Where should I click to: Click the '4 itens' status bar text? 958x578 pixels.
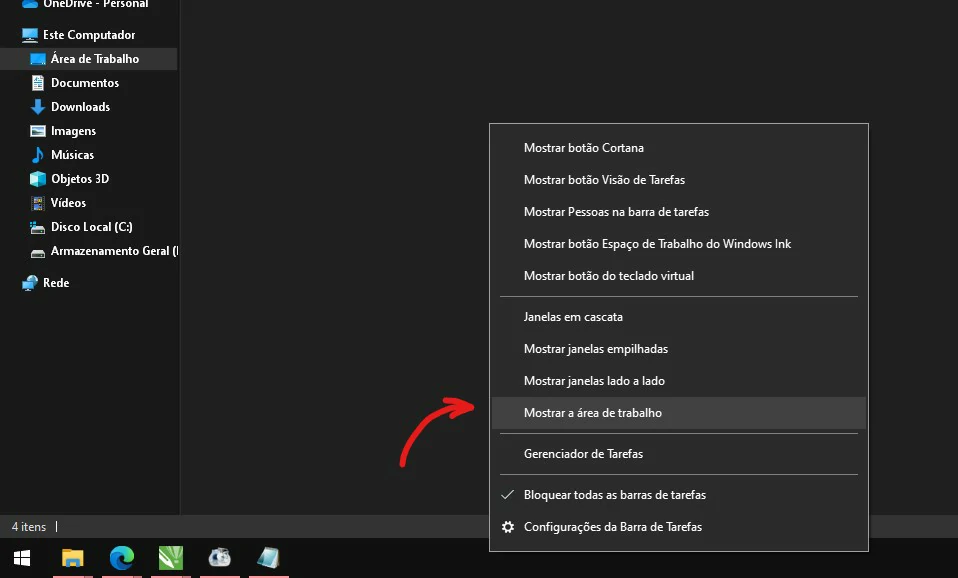click(x=29, y=527)
